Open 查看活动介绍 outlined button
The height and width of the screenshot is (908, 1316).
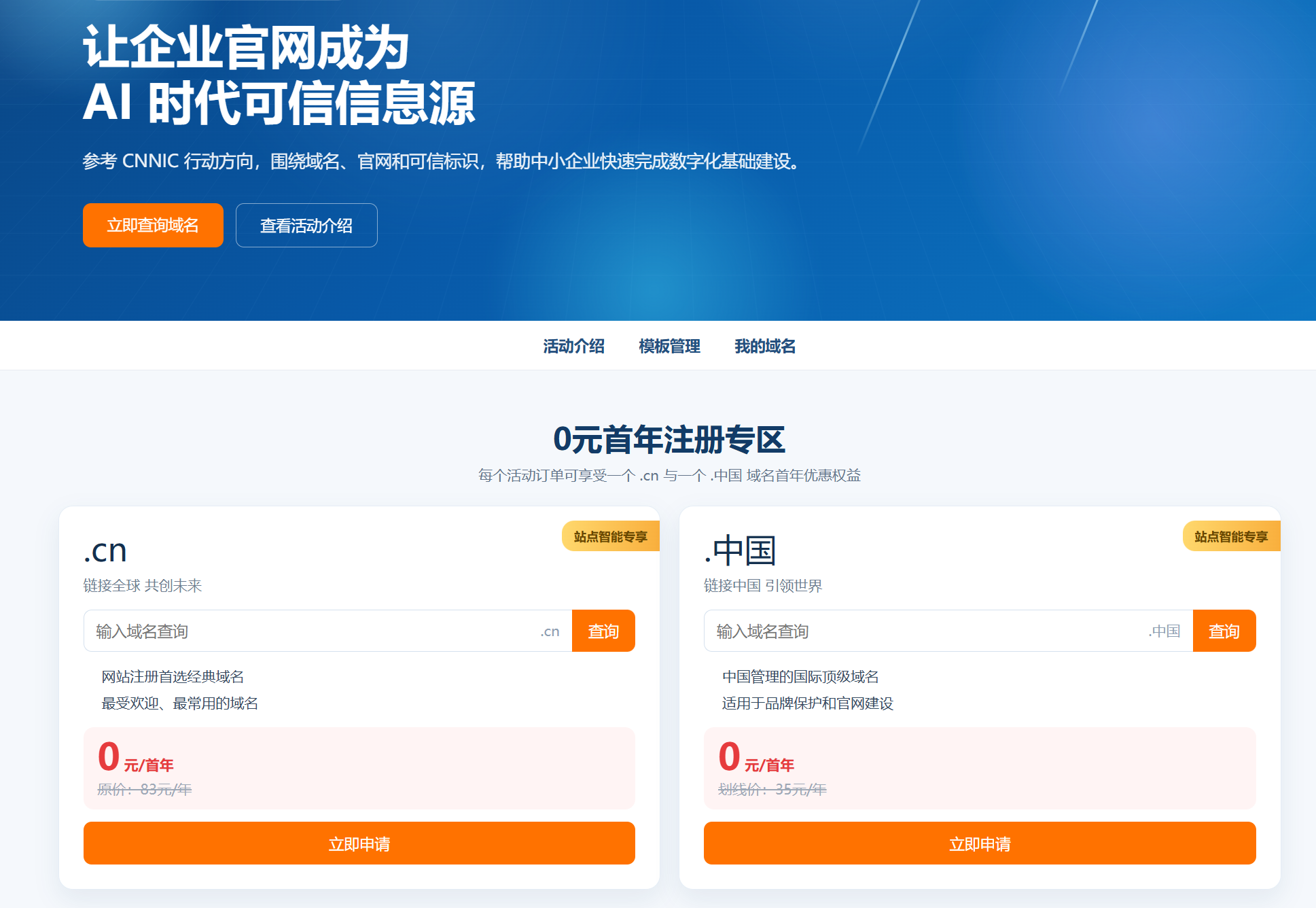tap(306, 225)
